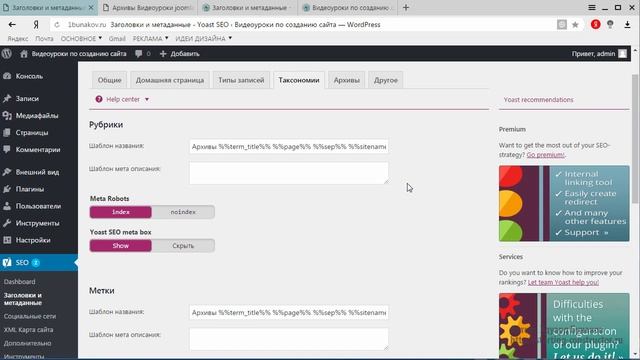Open Дополнительно submenu link
Image resolution: width=640 pixels, height=360 pixels.
coord(27,343)
